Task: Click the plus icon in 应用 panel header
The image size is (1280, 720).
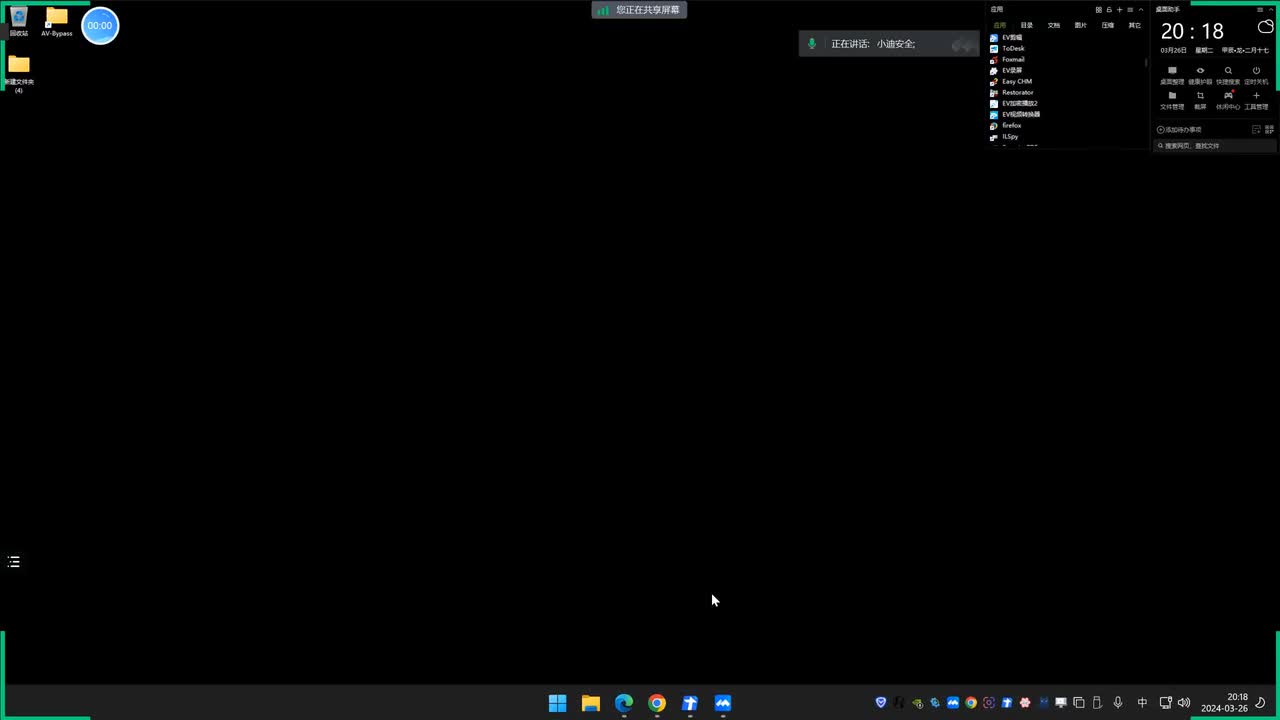Action: click(1119, 9)
